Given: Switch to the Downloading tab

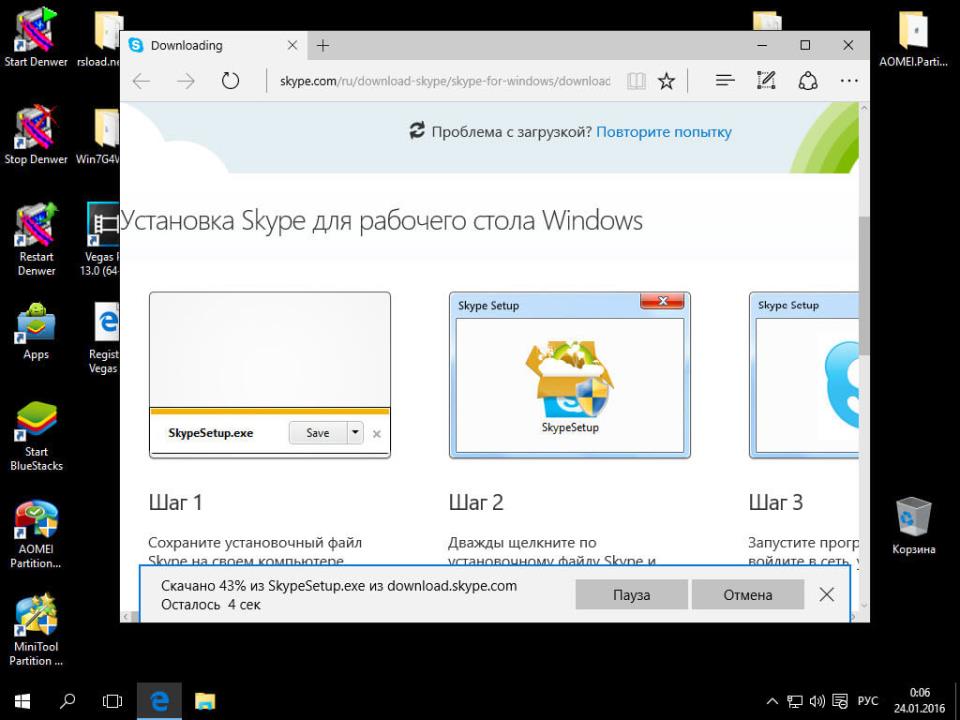Looking at the screenshot, I should coord(213,45).
